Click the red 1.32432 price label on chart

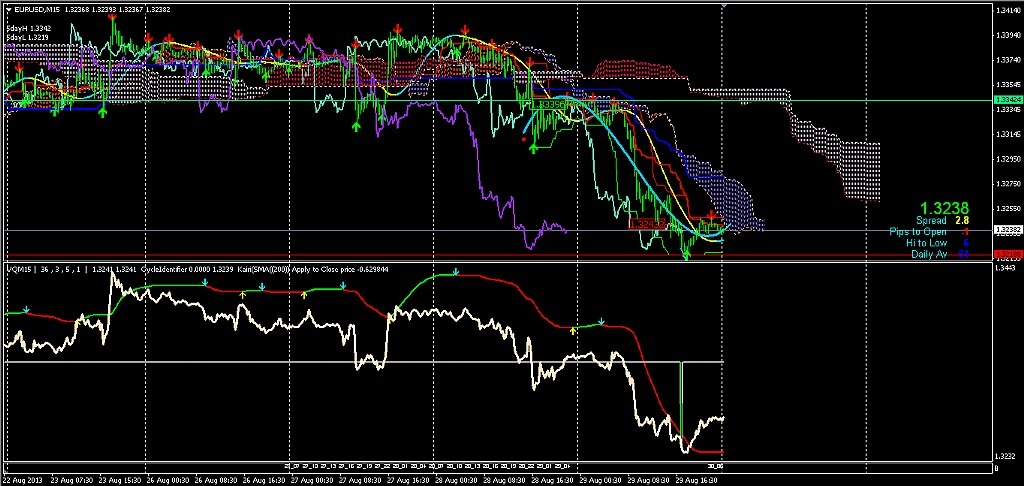(647, 224)
